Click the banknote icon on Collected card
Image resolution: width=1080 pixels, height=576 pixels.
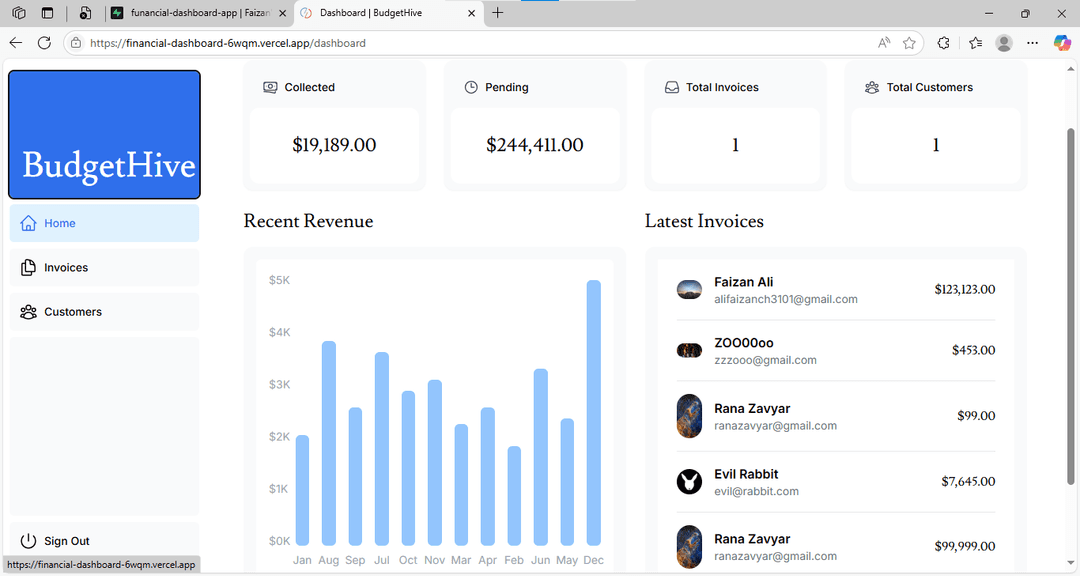click(270, 88)
